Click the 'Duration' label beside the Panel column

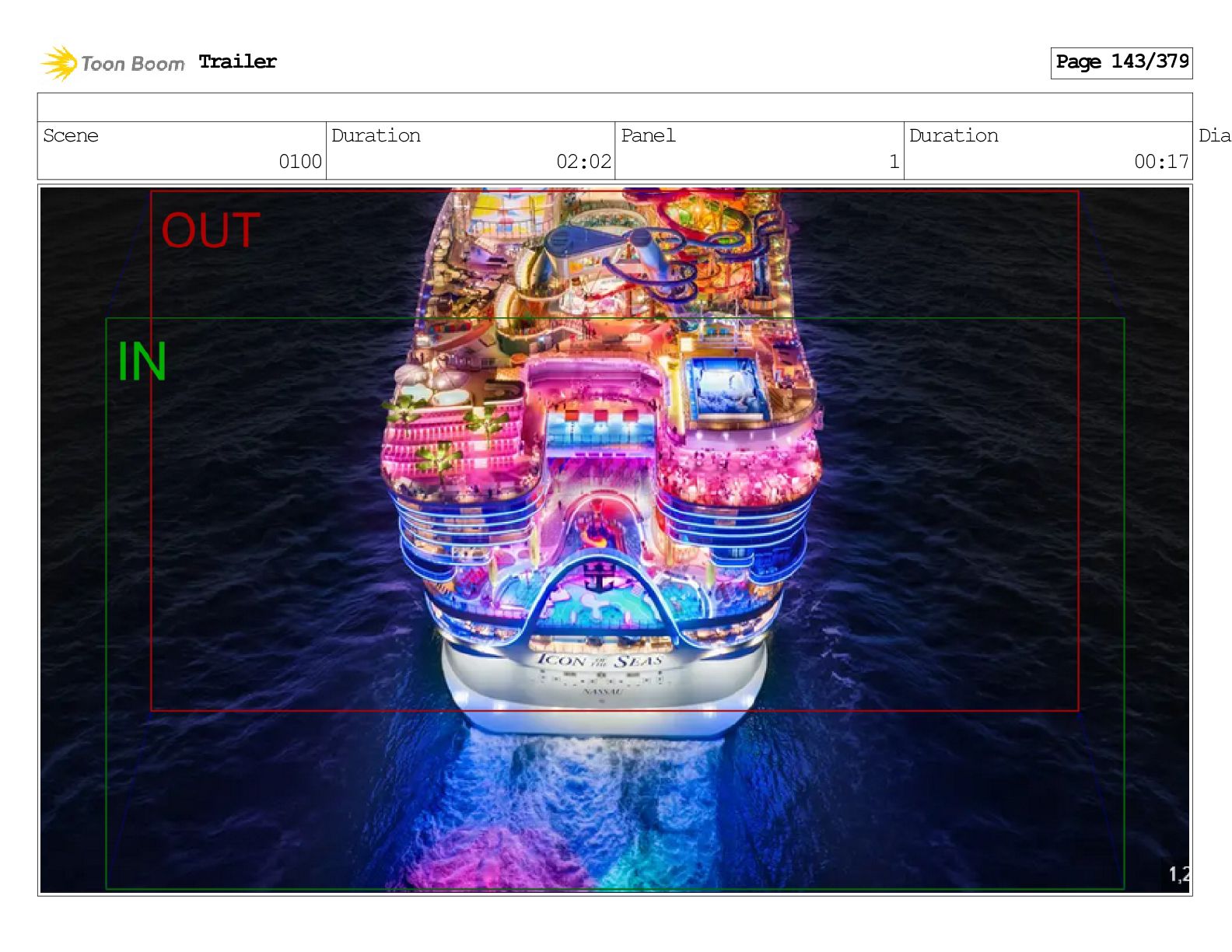(954, 135)
